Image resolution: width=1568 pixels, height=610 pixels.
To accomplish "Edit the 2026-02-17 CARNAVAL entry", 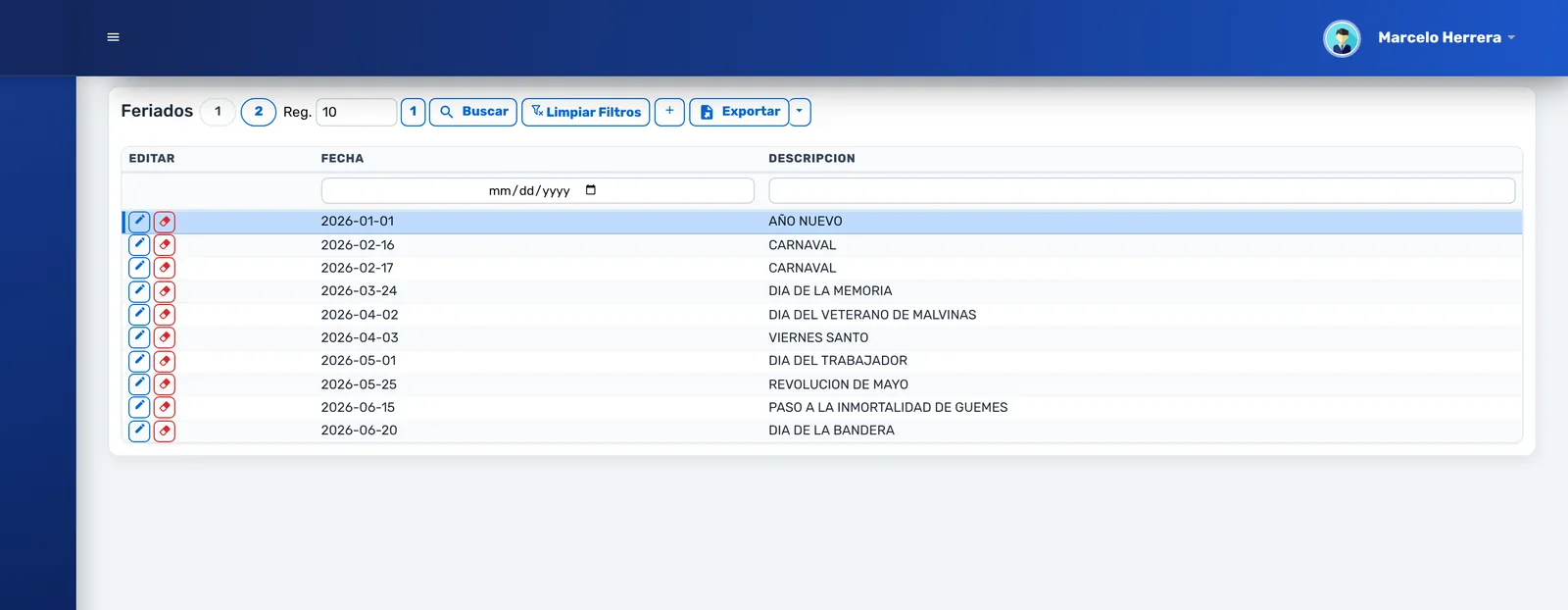I will click(139, 268).
